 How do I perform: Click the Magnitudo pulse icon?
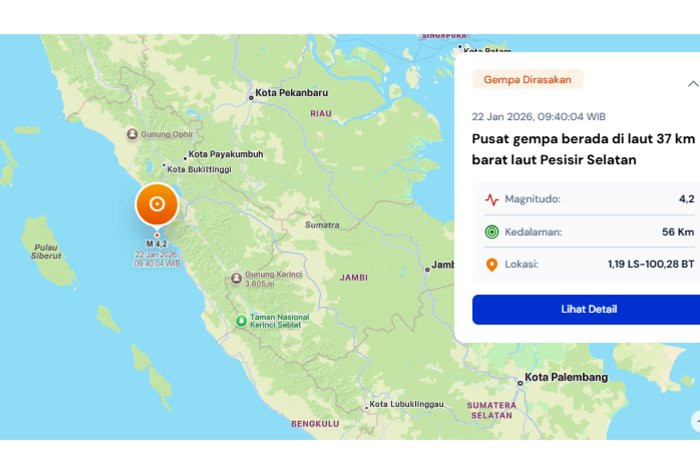(x=491, y=199)
